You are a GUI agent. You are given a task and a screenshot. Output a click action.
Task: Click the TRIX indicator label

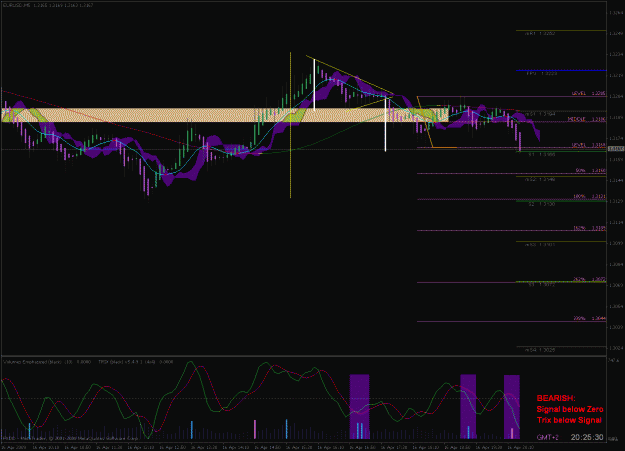click(x=136, y=362)
